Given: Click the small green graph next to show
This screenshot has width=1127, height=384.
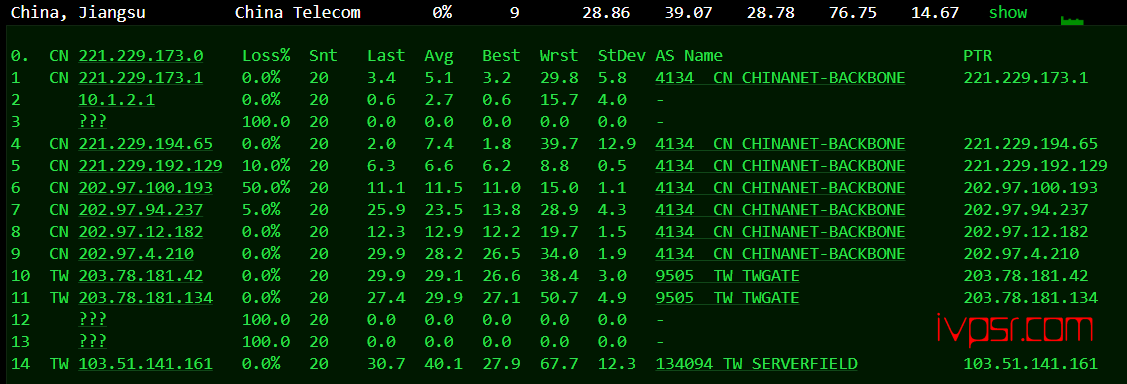Looking at the screenshot, I should tap(1072, 21).
